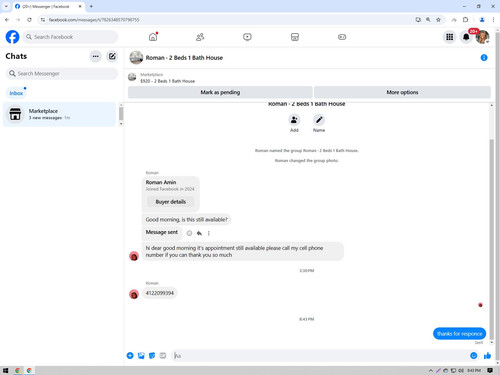Select the Inbox tab

point(16,93)
